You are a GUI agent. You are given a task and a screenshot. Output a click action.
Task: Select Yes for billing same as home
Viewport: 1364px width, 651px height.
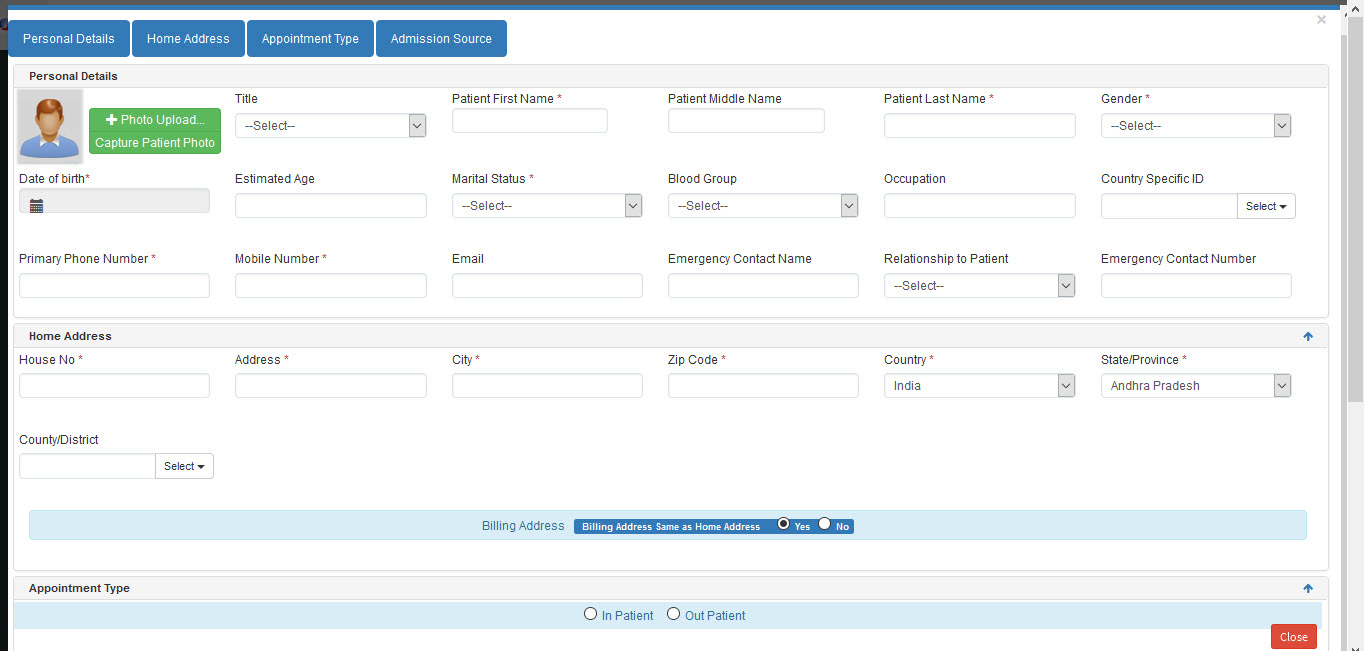tap(784, 524)
